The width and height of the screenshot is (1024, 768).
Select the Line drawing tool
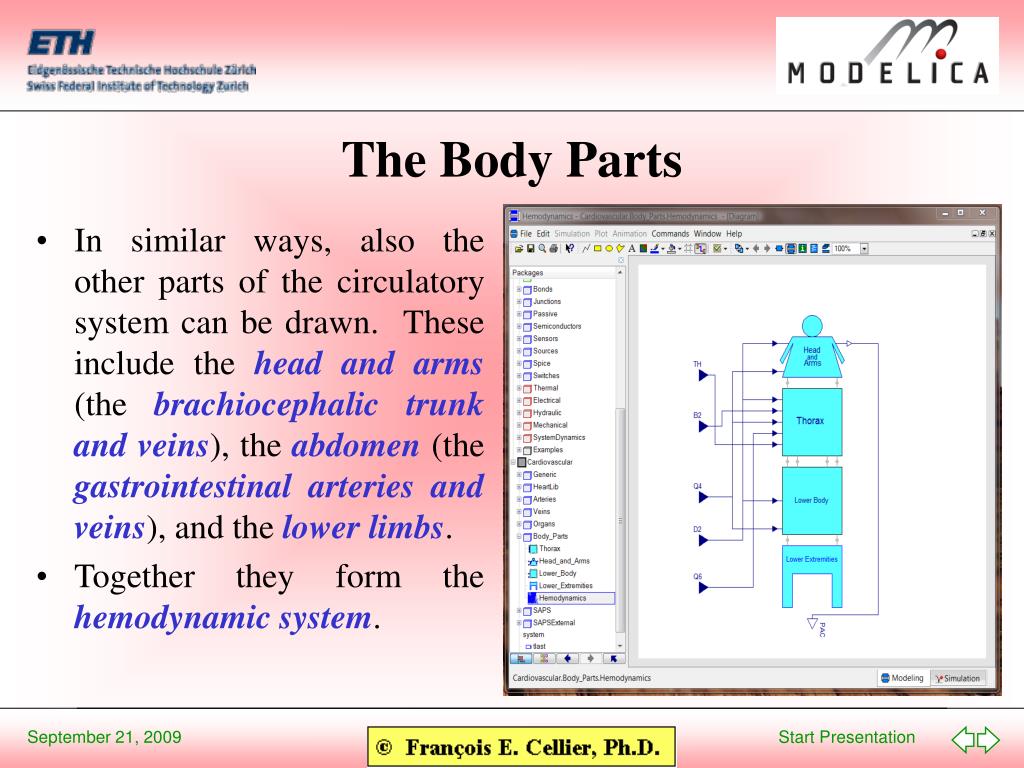click(586, 248)
